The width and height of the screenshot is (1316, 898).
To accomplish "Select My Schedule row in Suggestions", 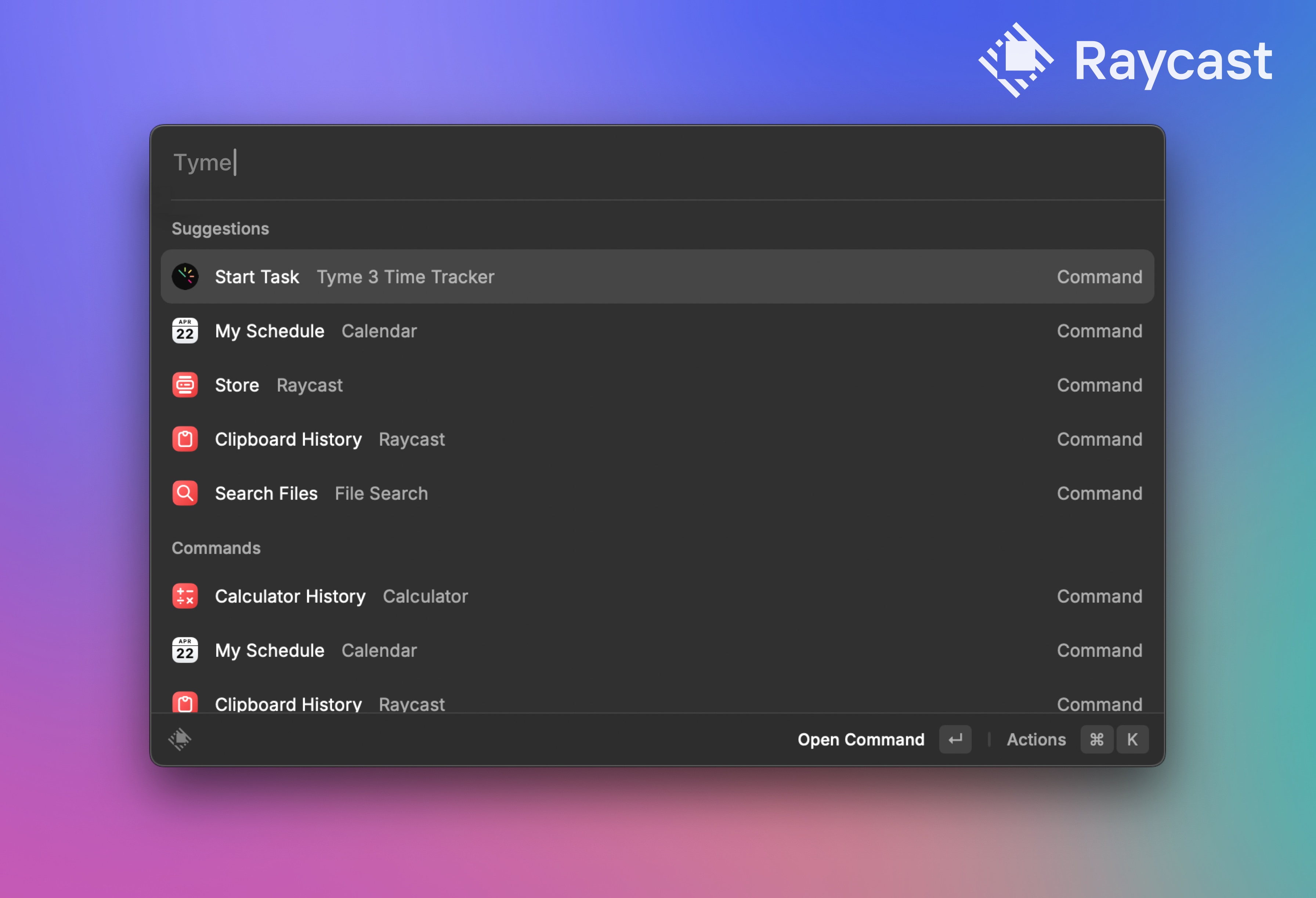I will [657, 331].
